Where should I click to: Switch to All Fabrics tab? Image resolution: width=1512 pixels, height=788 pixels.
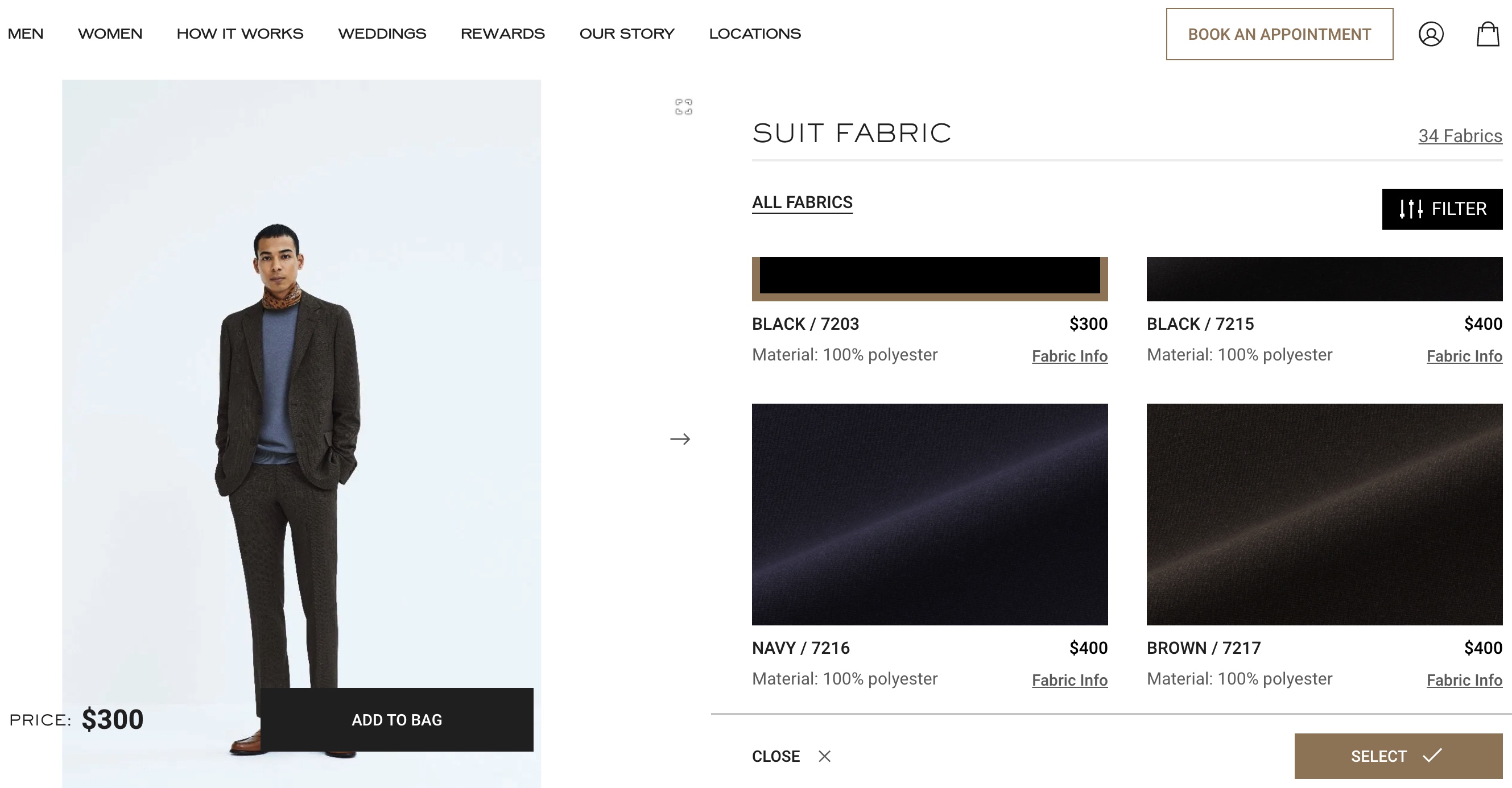point(802,202)
